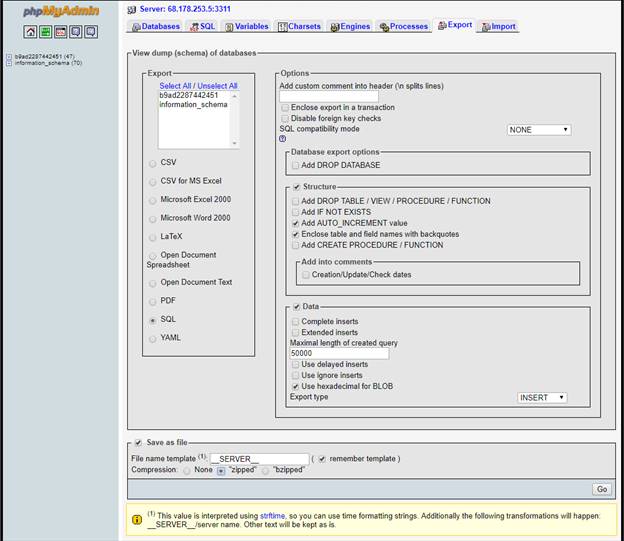Click the Go button

coord(602,489)
